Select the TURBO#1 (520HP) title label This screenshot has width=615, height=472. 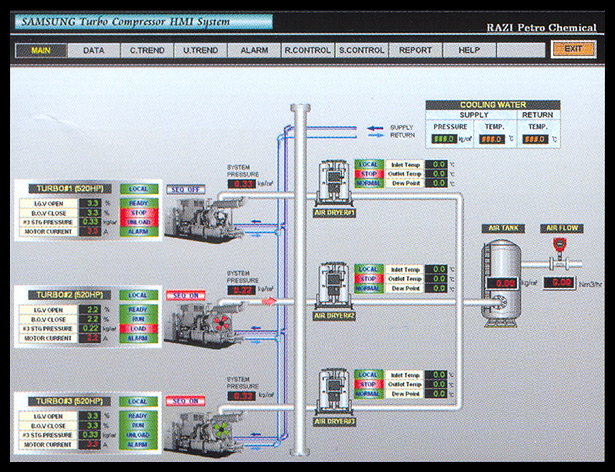(70, 189)
